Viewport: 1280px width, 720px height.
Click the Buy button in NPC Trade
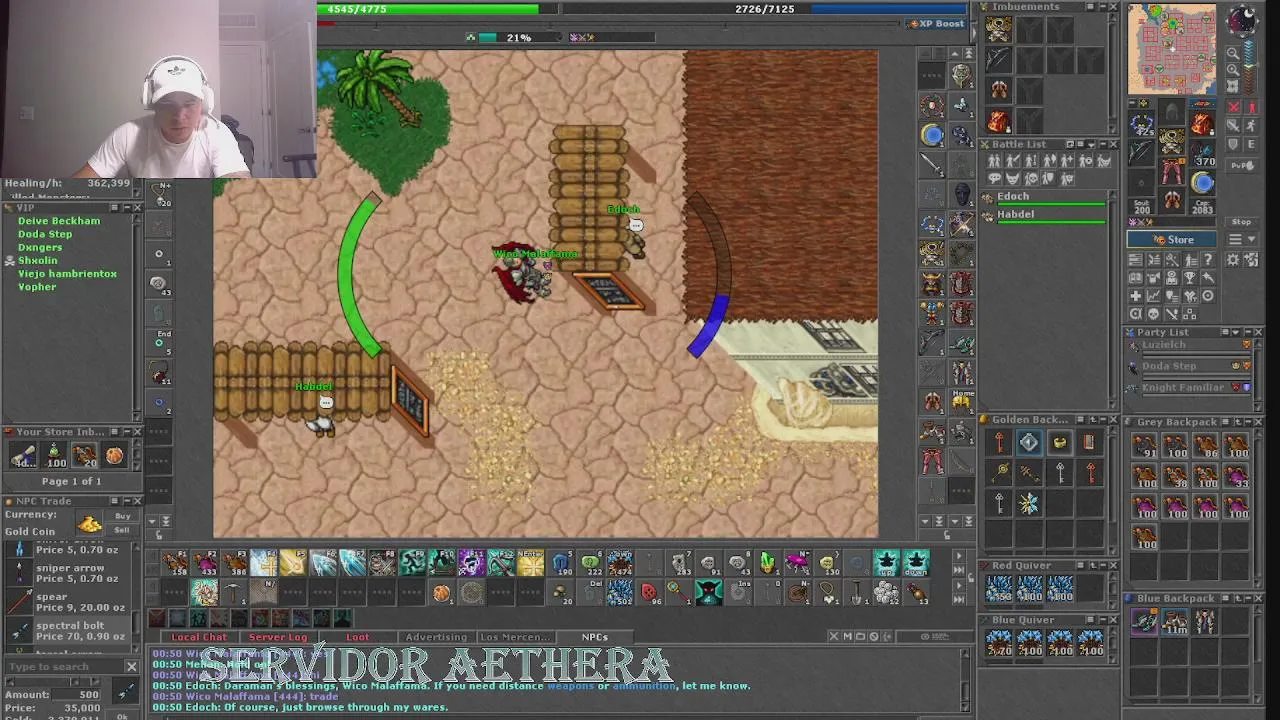[x=123, y=516]
